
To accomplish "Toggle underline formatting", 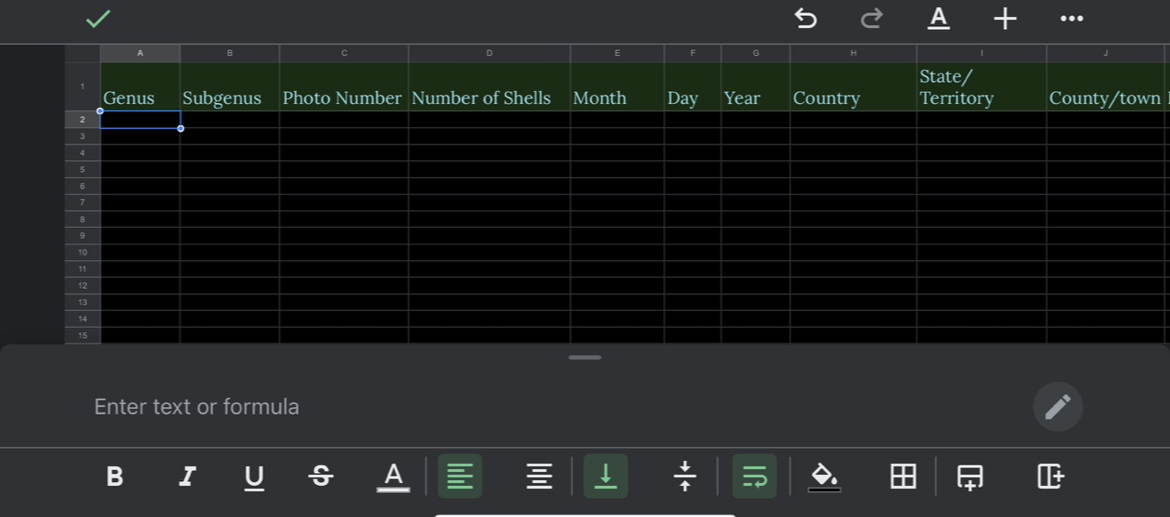I will (254, 477).
